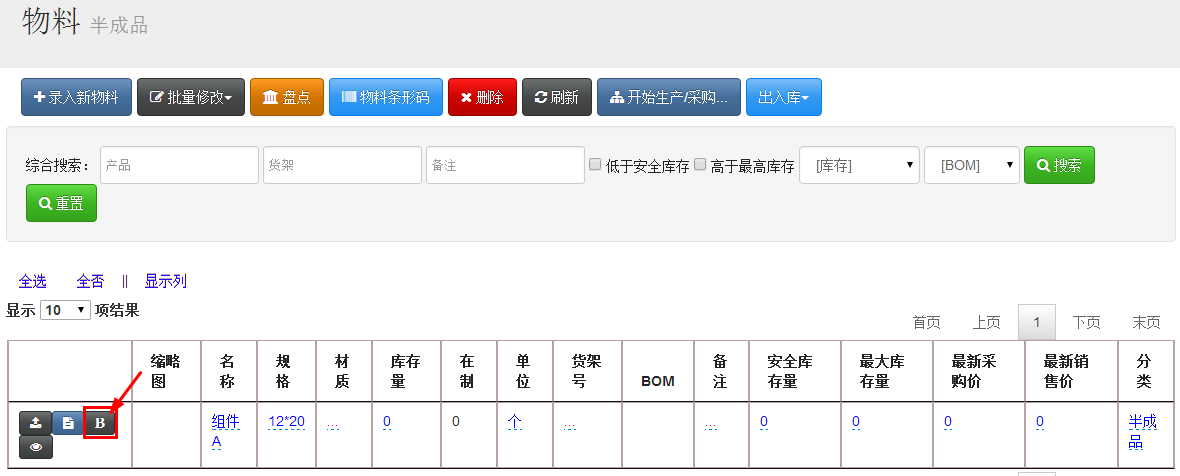Open 盘点 inventory count button
This screenshot has height=476, width=1180.
tap(287, 97)
